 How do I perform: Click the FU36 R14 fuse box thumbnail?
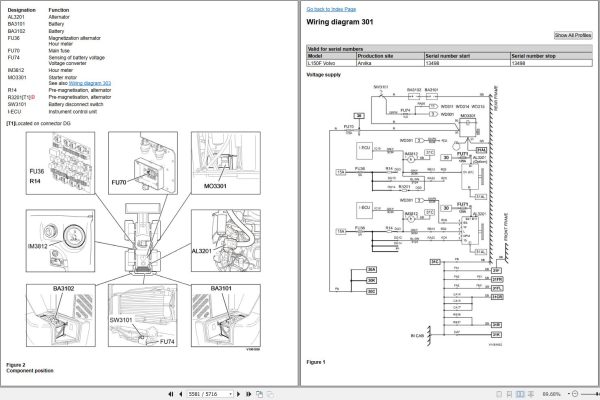click(60, 163)
